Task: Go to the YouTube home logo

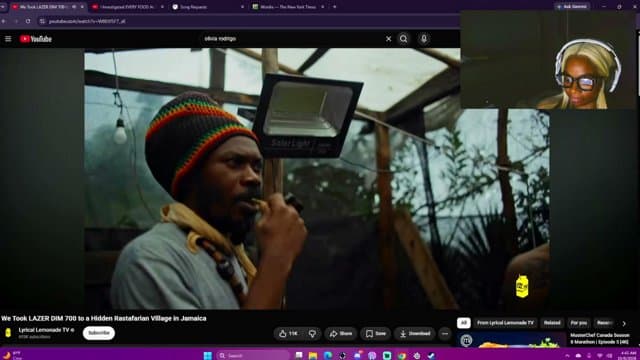Action: click(36, 39)
